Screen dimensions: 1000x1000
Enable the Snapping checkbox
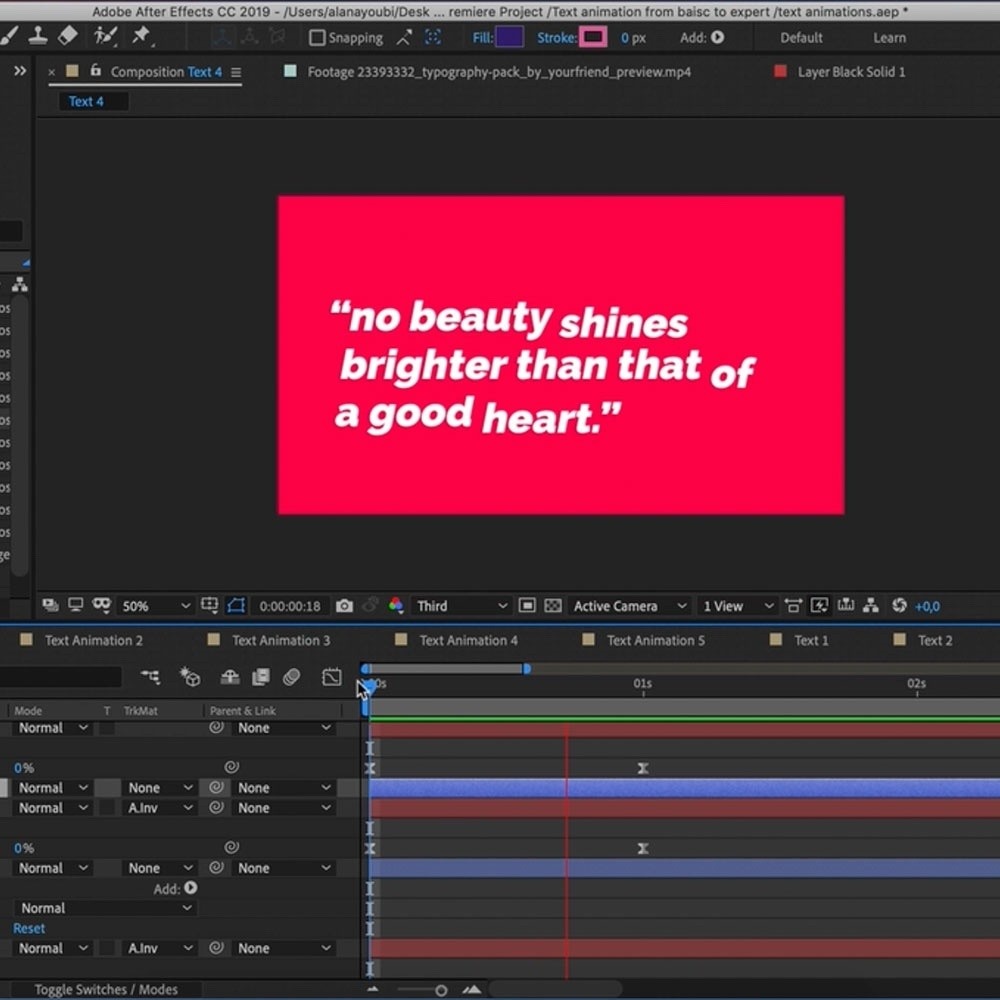(317, 38)
